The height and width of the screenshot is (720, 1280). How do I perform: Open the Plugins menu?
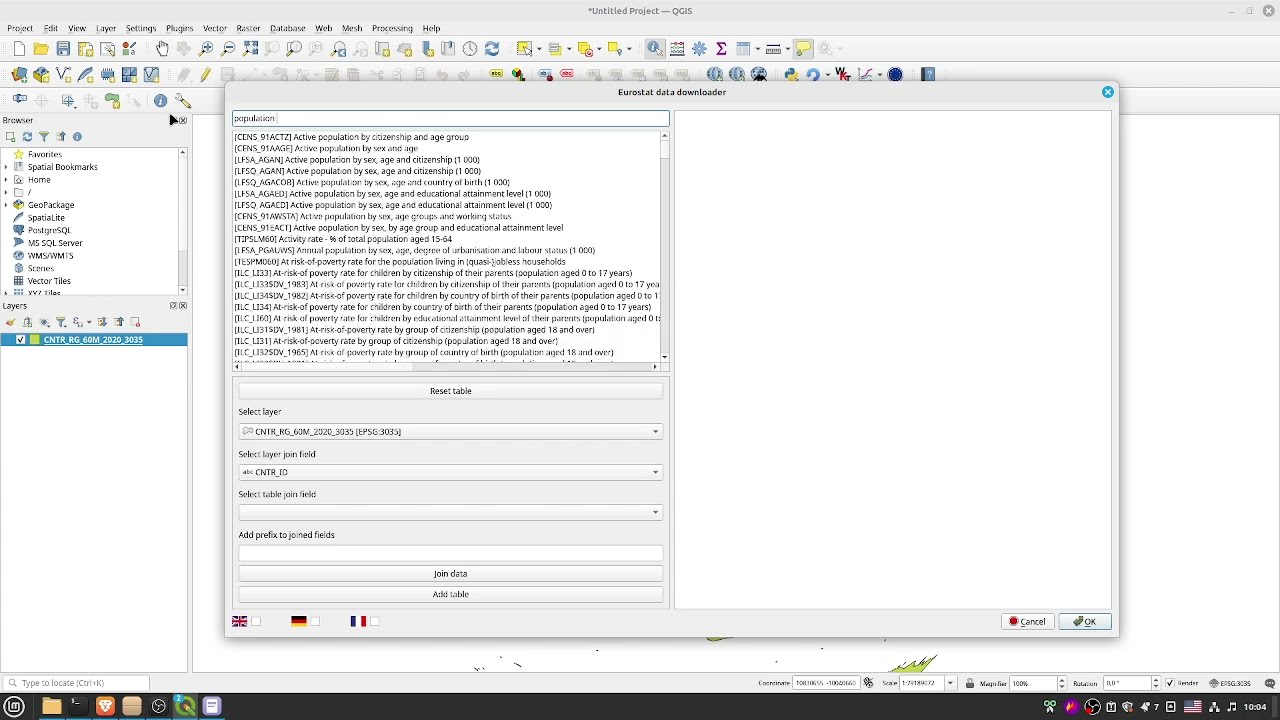pos(179,28)
